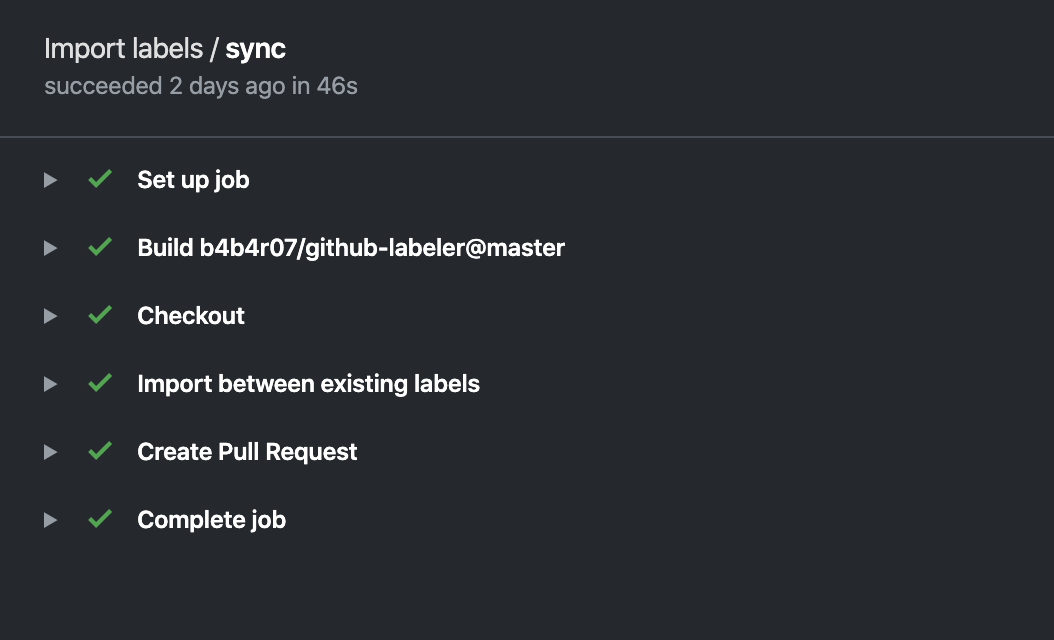The height and width of the screenshot is (640, 1054).
Task: Expand the Build github-labeler step arrow
Action: (x=50, y=248)
